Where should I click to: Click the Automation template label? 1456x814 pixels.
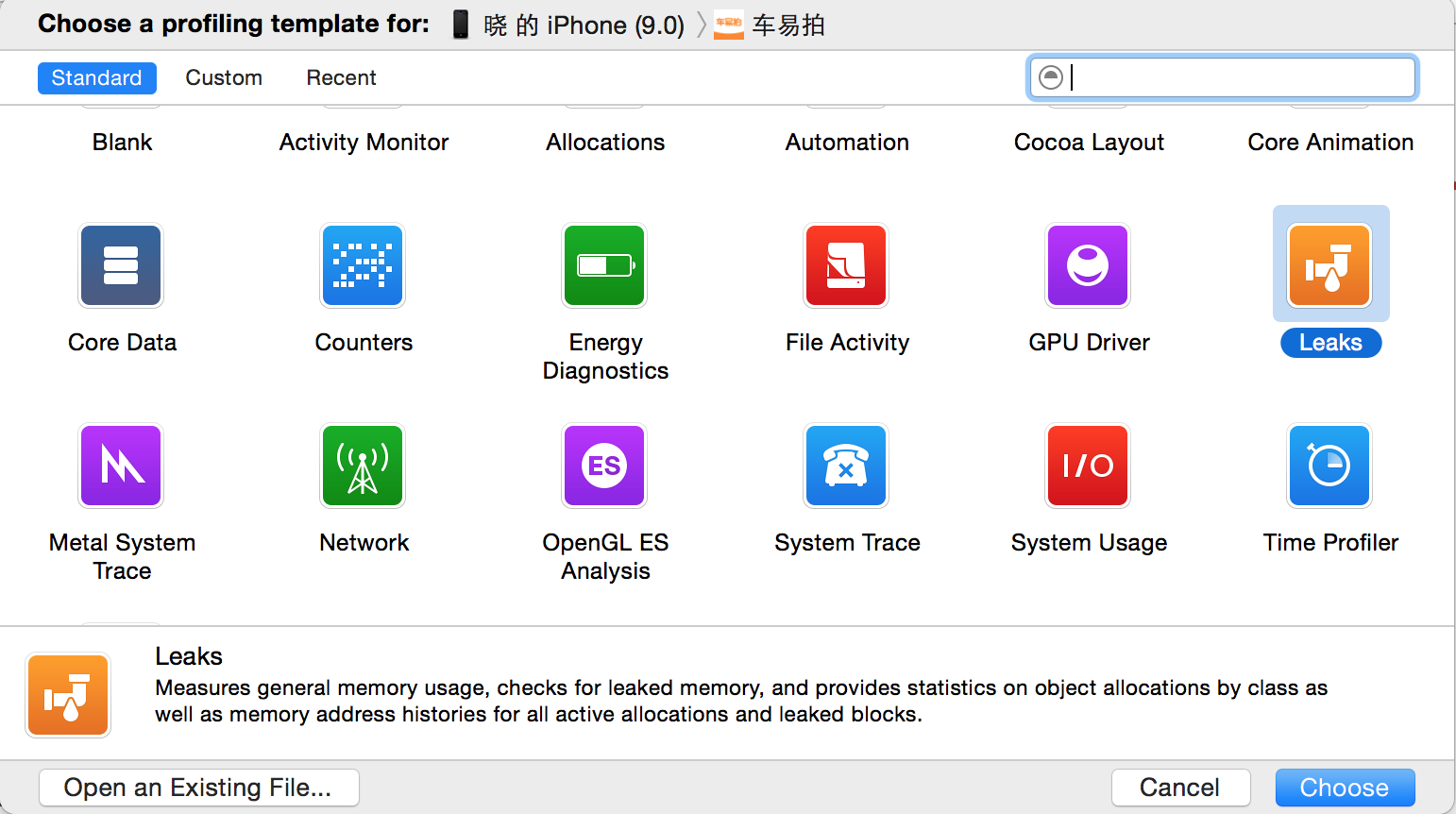click(x=847, y=143)
